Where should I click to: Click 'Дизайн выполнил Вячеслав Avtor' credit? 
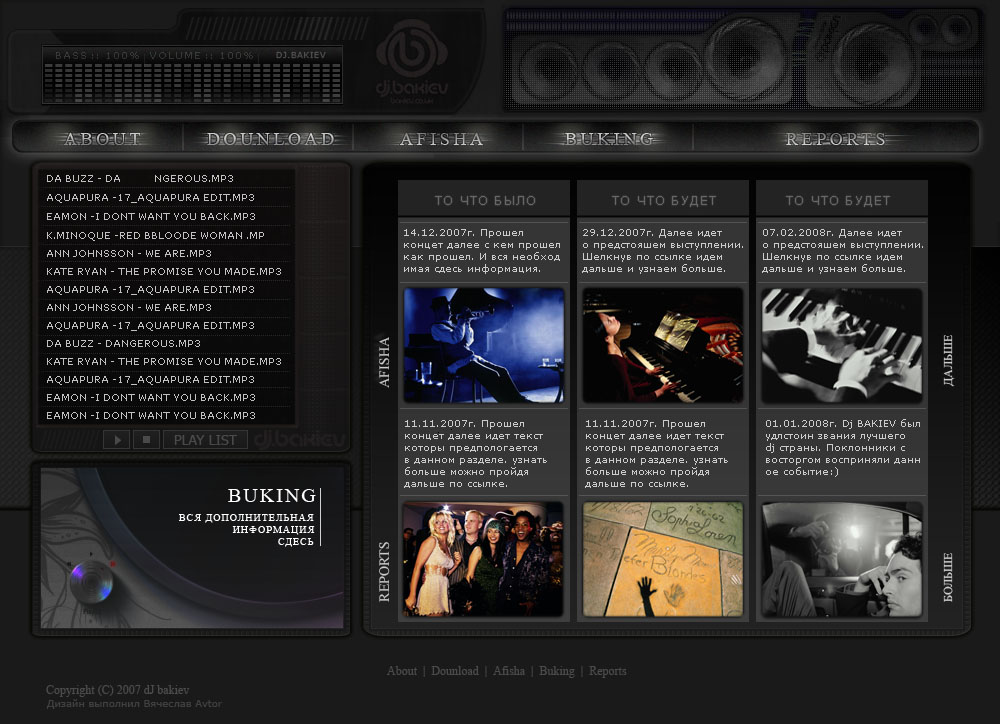point(134,704)
